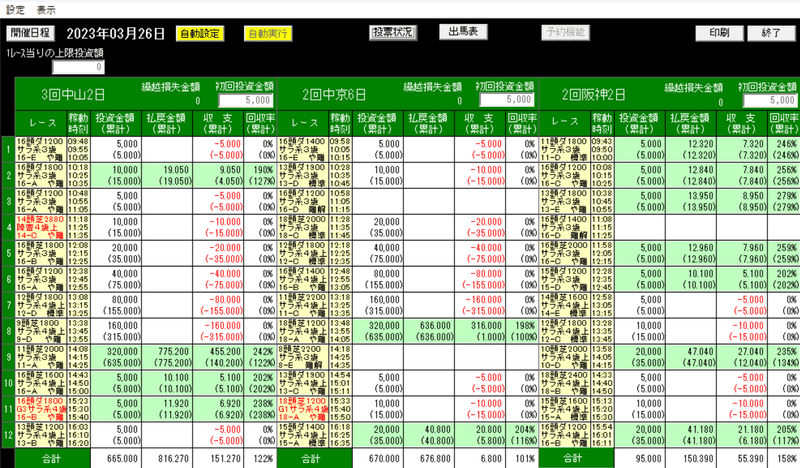Click the 開催日程 button

(x=30, y=33)
